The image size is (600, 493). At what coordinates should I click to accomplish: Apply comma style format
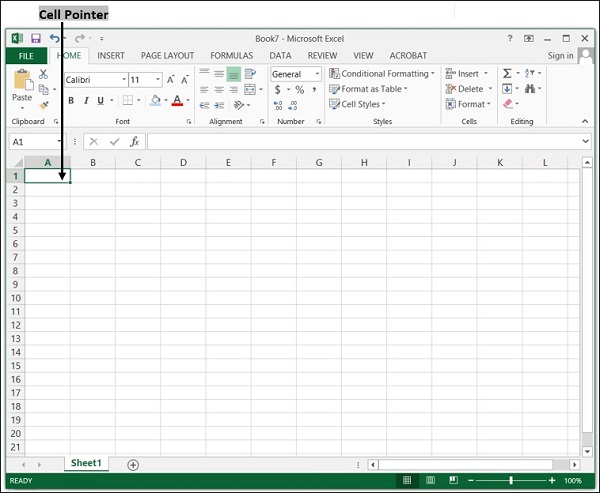(314, 90)
